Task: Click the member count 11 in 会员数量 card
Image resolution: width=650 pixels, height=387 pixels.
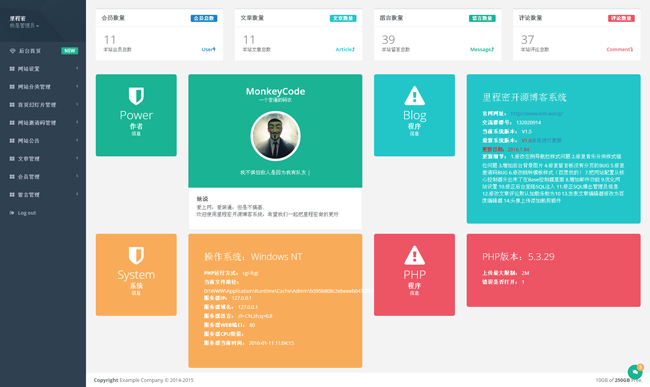Action: click(109, 40)
